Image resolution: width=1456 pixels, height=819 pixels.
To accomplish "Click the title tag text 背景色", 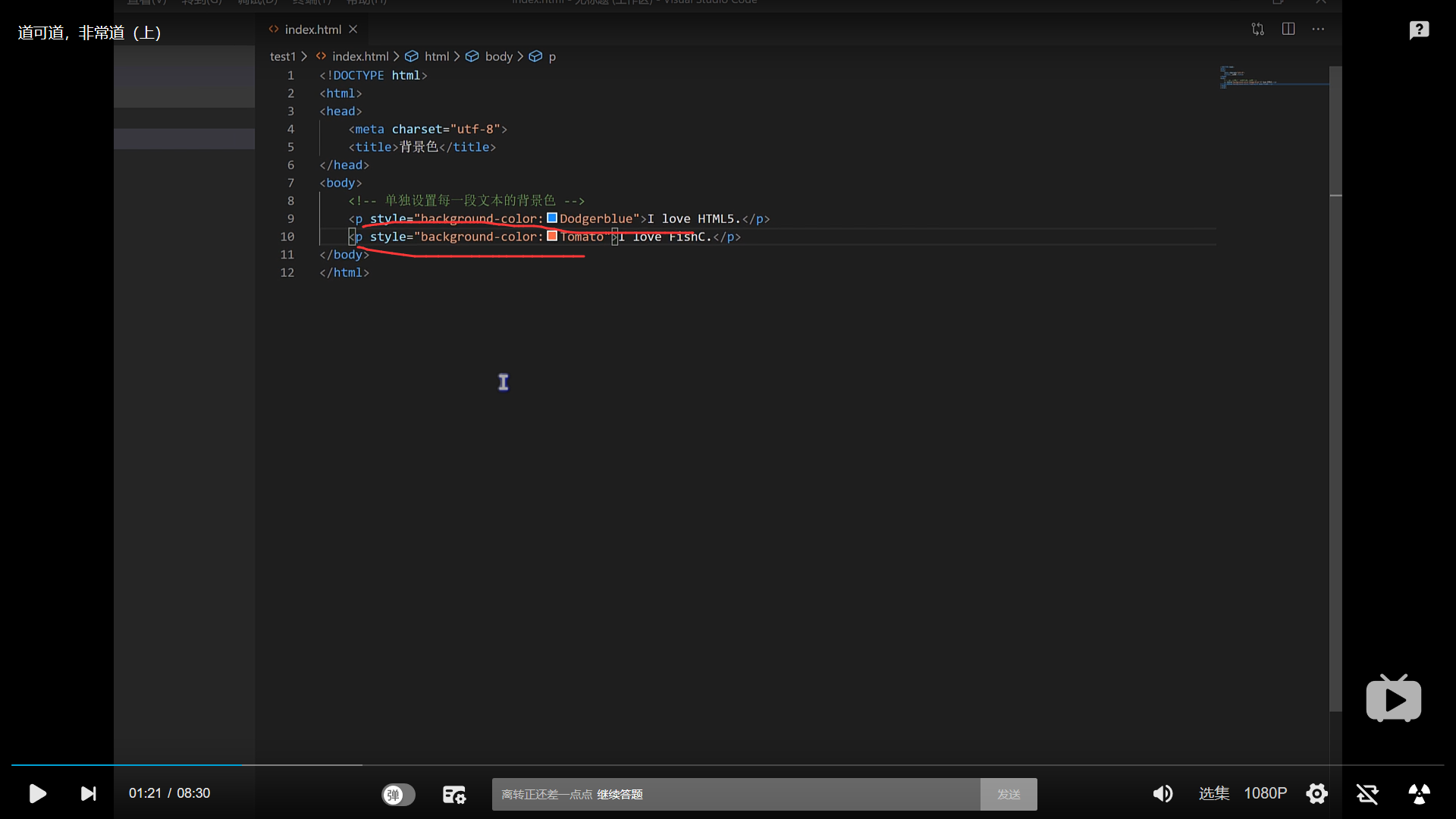I will tap(419, 146).
